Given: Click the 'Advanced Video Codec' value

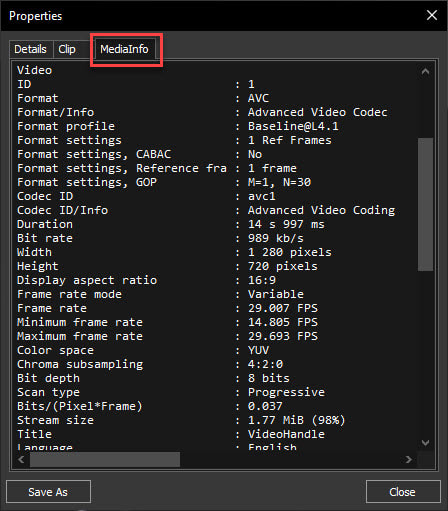Looking at the screenshot, I should tap(318, 112).
